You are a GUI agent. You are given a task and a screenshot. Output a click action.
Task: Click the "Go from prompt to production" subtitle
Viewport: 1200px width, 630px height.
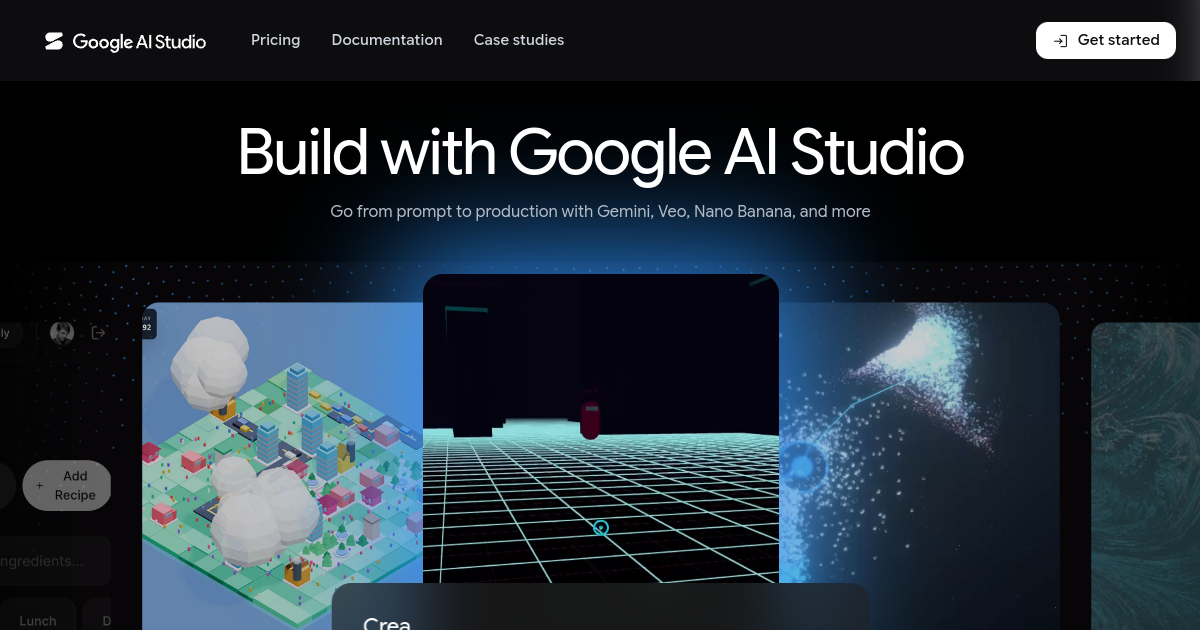(600, 212)
